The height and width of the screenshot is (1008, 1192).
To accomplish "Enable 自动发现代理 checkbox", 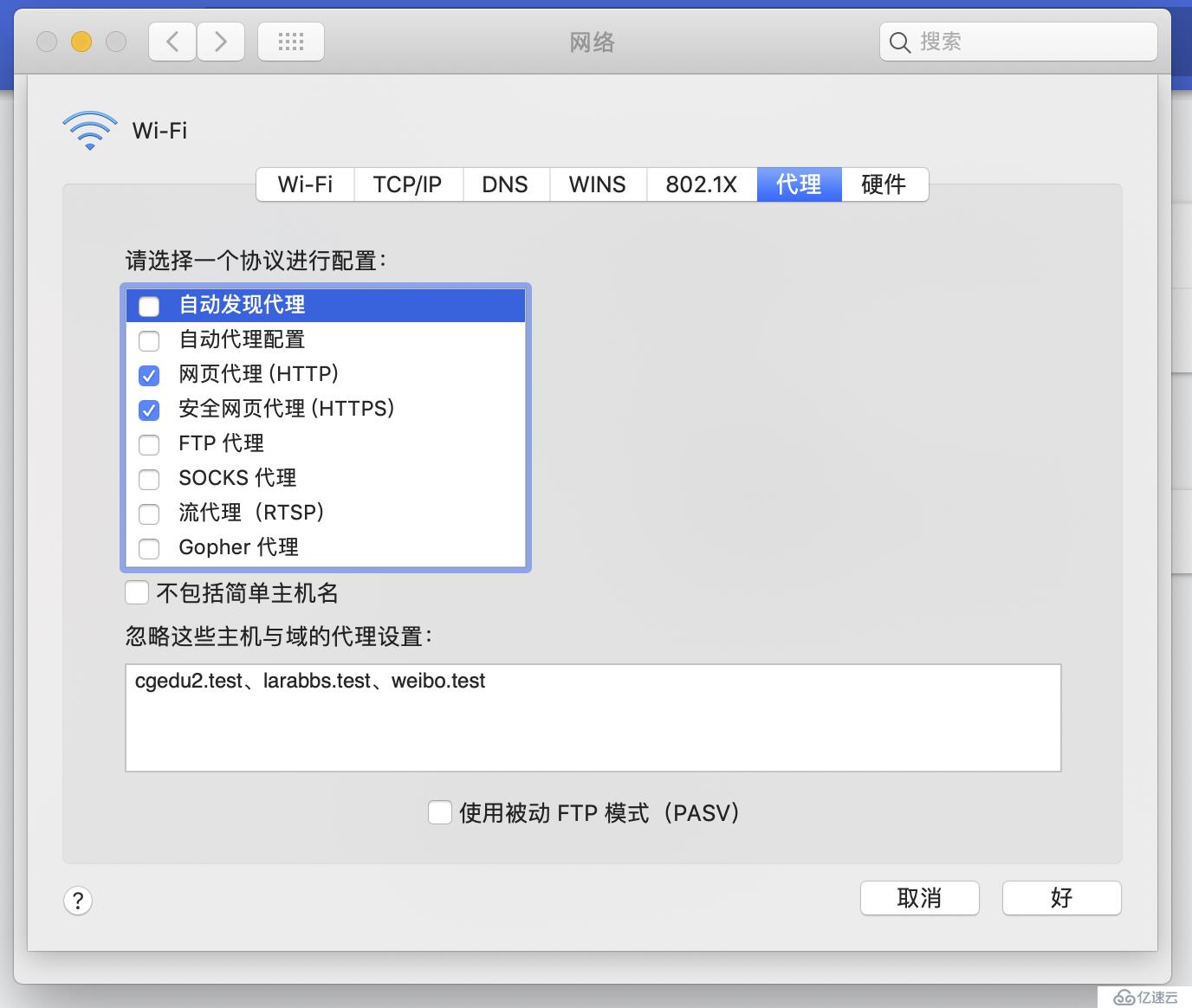I will point(149,306).
